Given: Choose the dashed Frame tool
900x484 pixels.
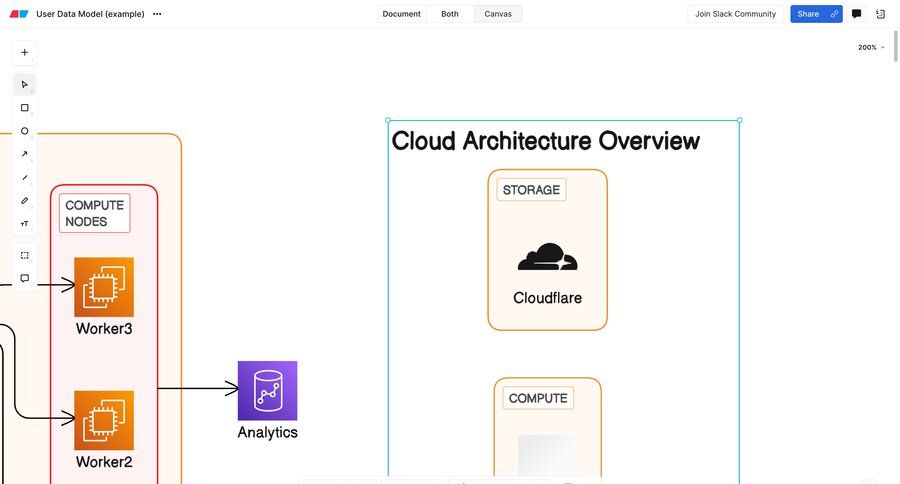Looking at the screenshot, I should [25, 255].
